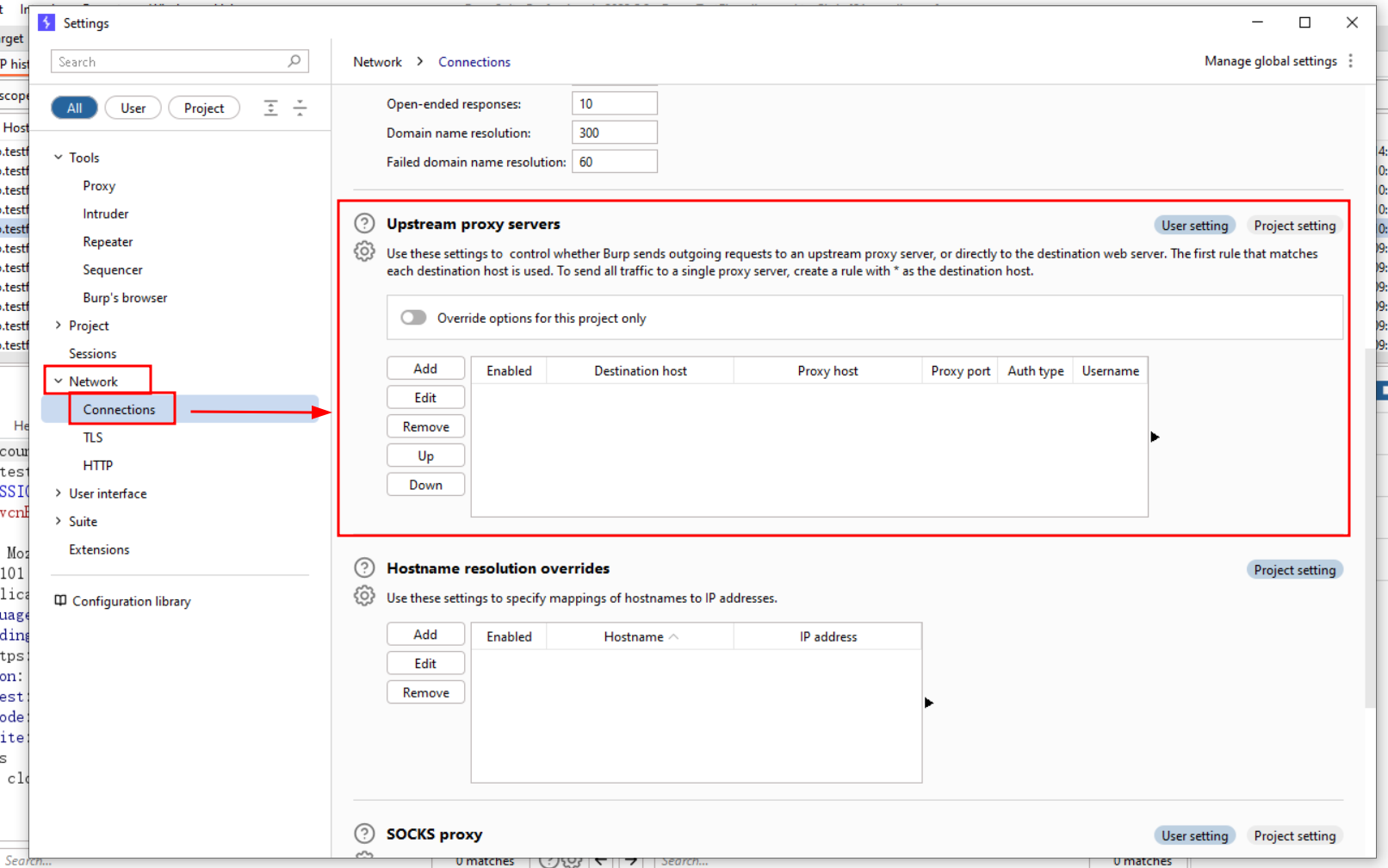Click the settings Search input field
Screen dimensions: 1388x868
coord(170,62)
